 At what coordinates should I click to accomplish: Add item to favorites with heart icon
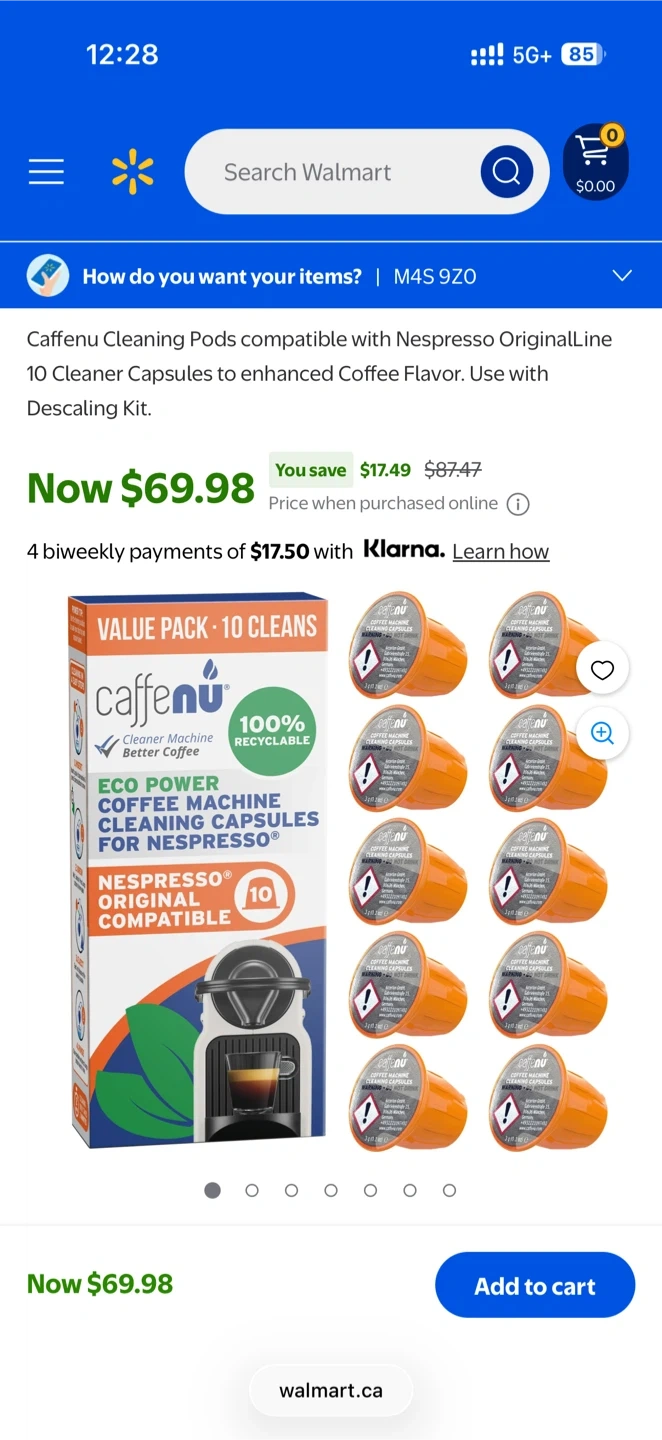point(602,670)
